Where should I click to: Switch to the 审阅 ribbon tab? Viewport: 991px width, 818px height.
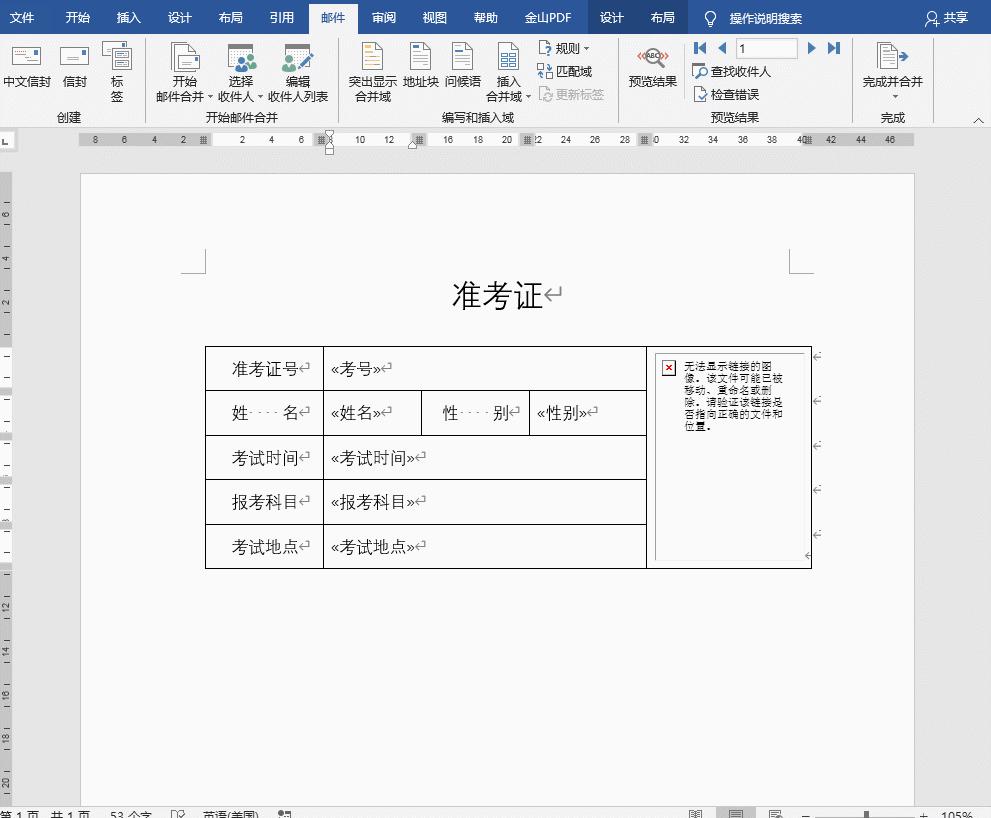tap(383, 17)
